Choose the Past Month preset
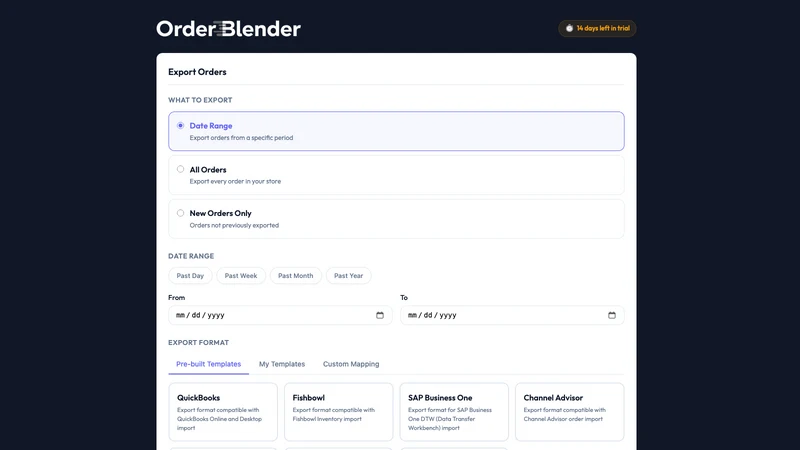Screen dimensions: 800x450 pyautogui.click(x=295, y=276)
